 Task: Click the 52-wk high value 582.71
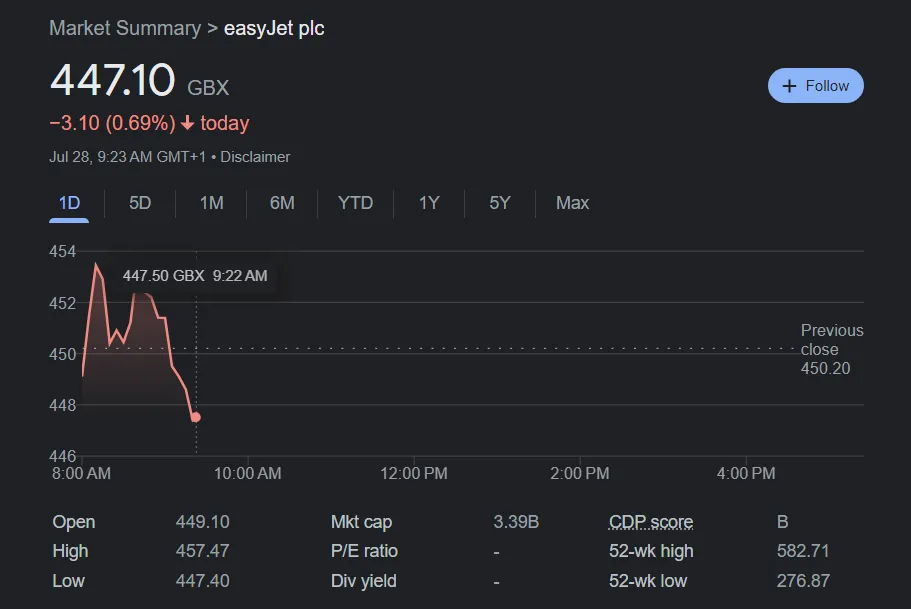[803, 551]
